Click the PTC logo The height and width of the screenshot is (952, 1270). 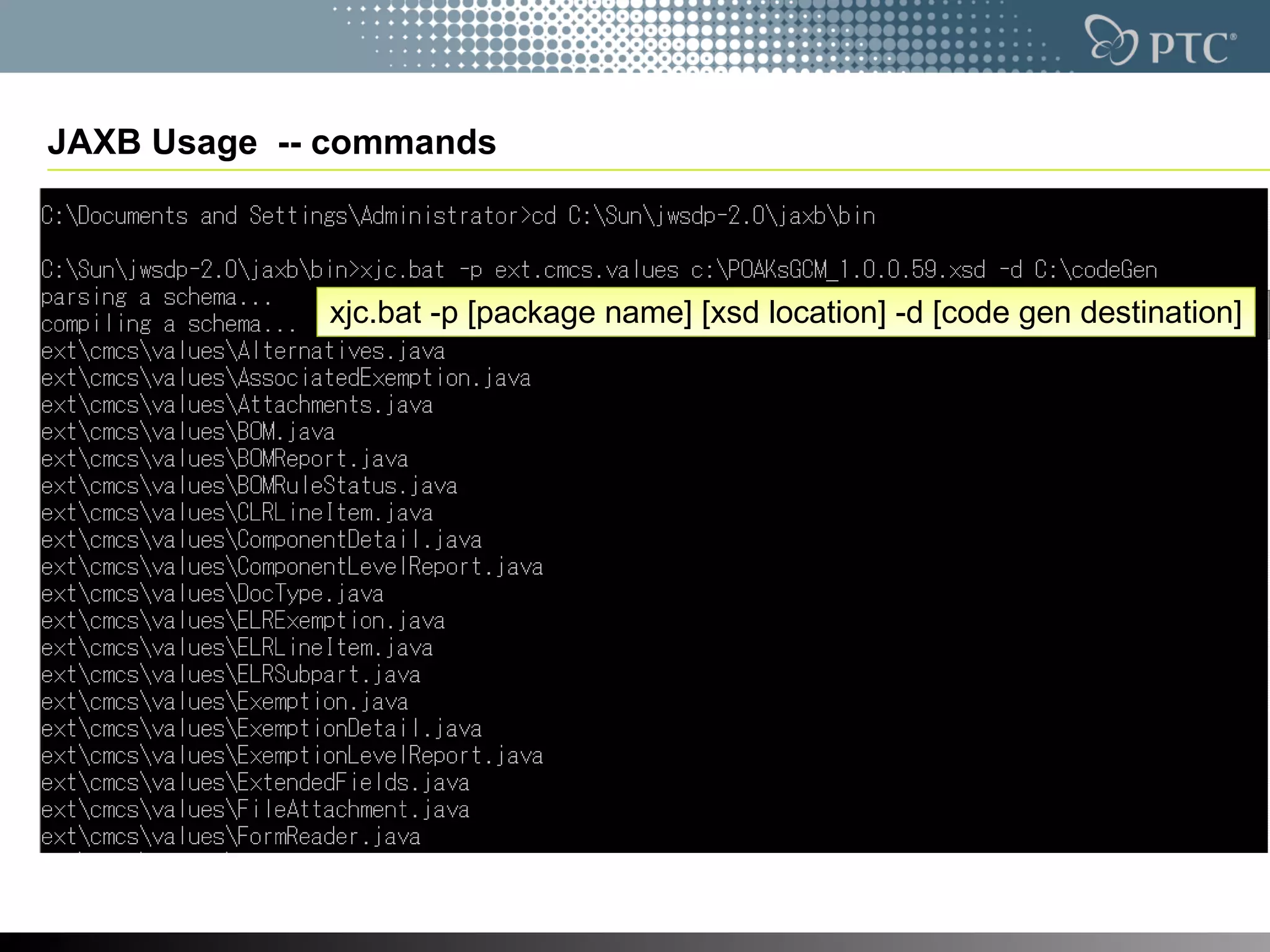click(1161, 40)
